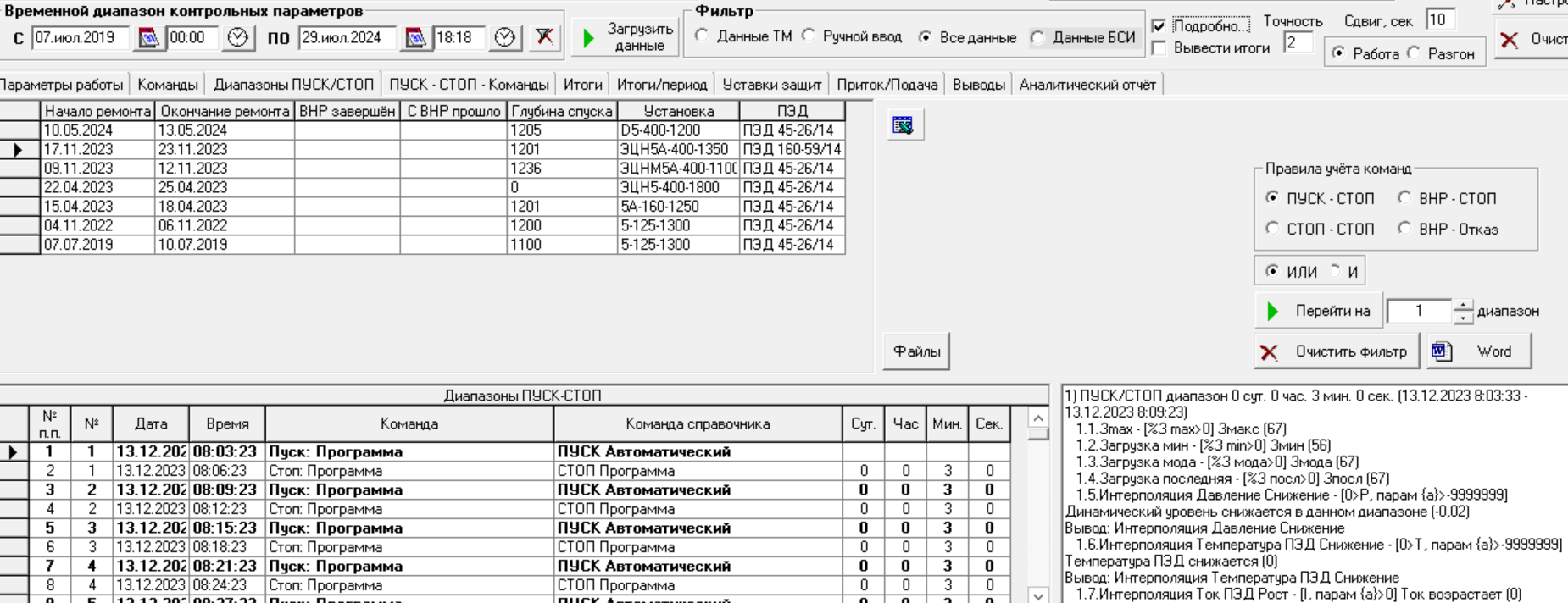Enable the Вывести итоги checkbox
This screenshot has width=1568, height=603.
pos(1159,48)
